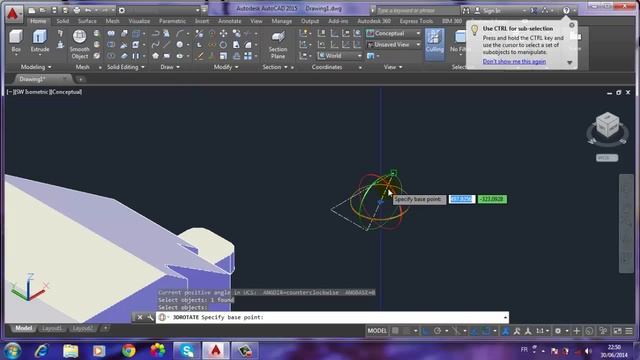Open the Conceptual visual style dropdown
The width and height of the screenshot is (640, 360).
tap(394, 33)
